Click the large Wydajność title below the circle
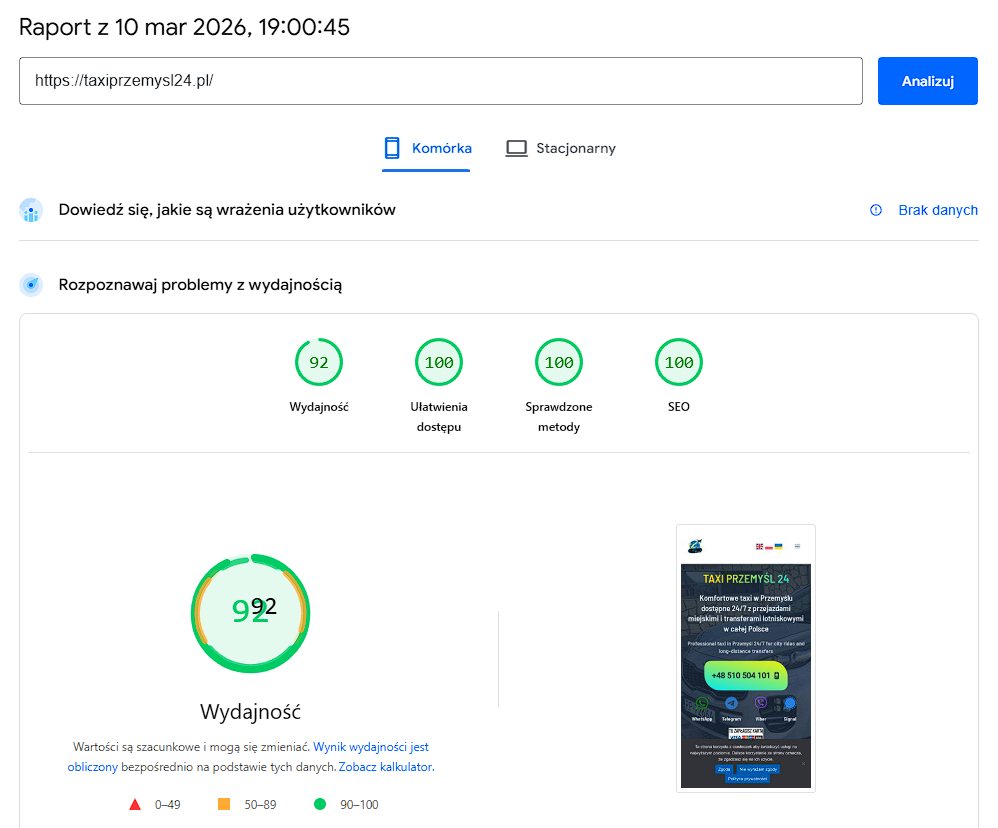Viewport: 998px width, 828px height. tap(250, 712)
